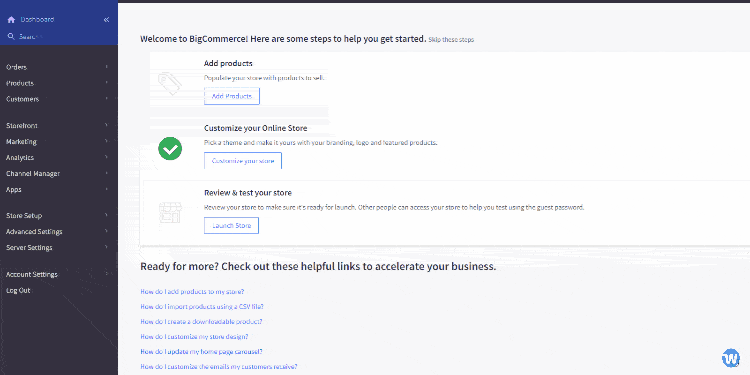Select Storefront in the sidebar
This screenshot has height=375, width=750.
point(22,126)
